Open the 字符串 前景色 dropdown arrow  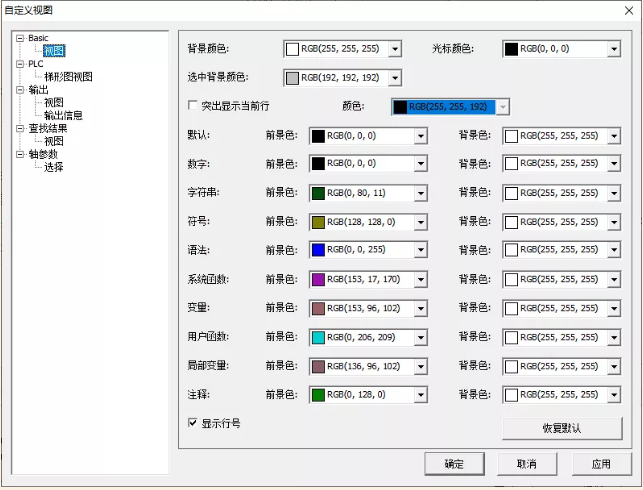coord(420,193)
